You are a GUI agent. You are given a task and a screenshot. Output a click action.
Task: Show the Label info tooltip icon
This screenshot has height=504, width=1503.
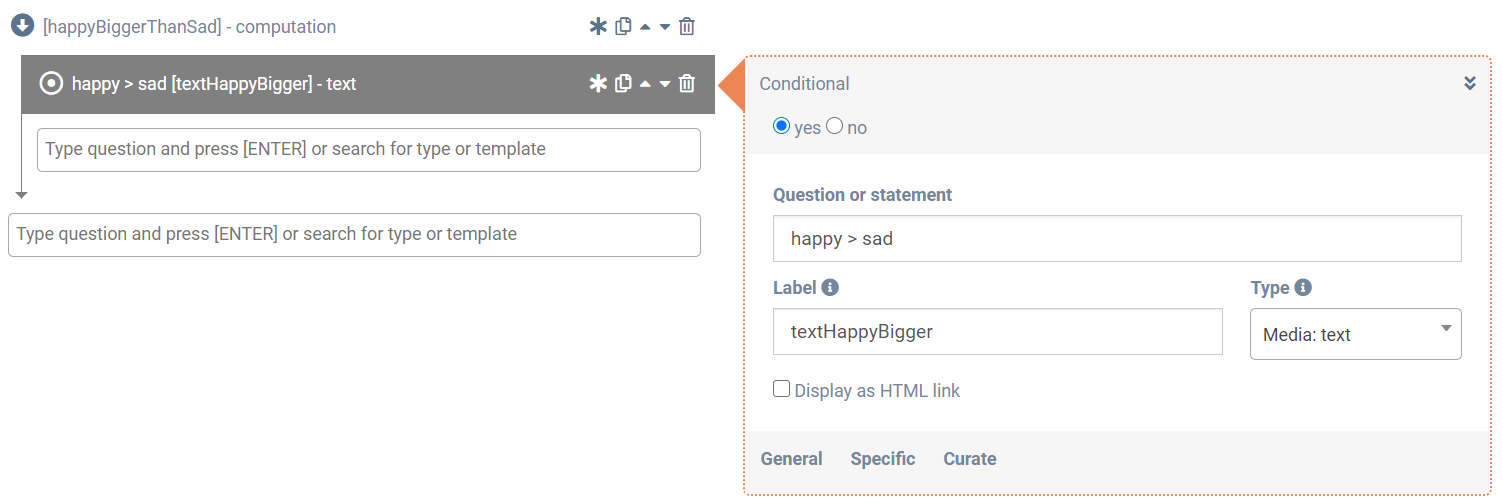830,288
